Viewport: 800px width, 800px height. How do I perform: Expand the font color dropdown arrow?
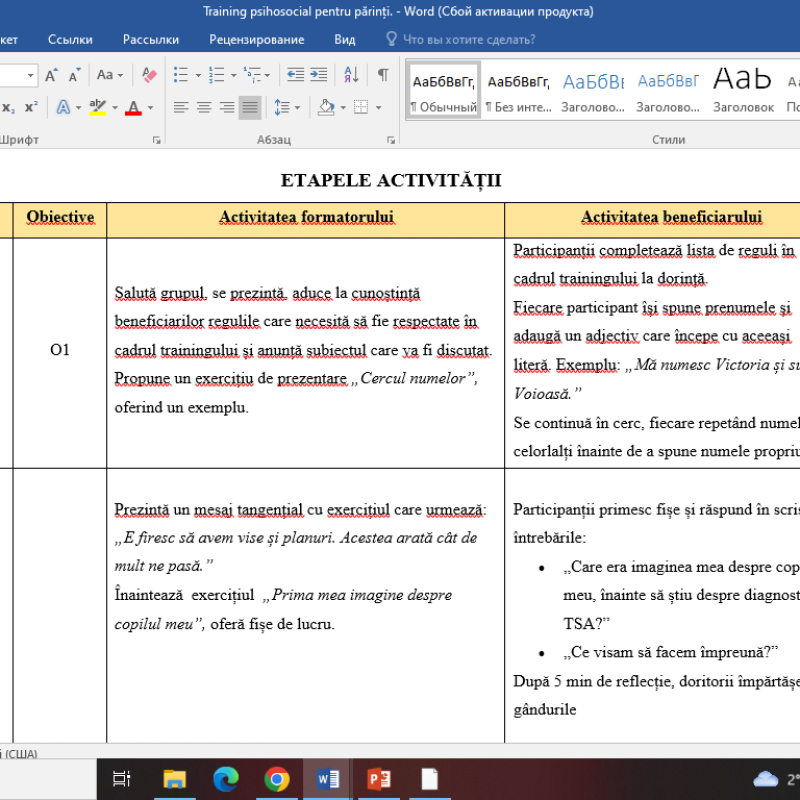(150, 107)
